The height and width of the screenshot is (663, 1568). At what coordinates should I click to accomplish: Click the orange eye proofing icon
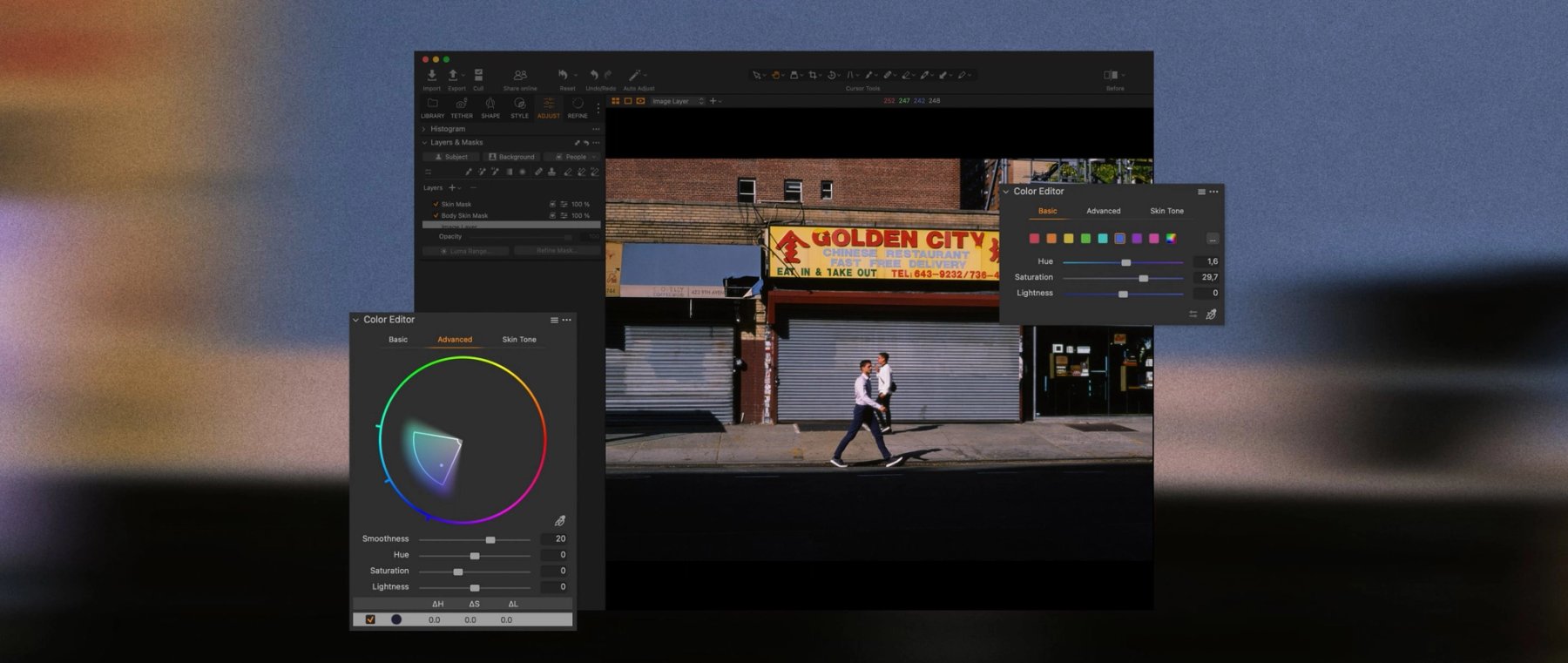pyautogui.click(x=640, y=101)
